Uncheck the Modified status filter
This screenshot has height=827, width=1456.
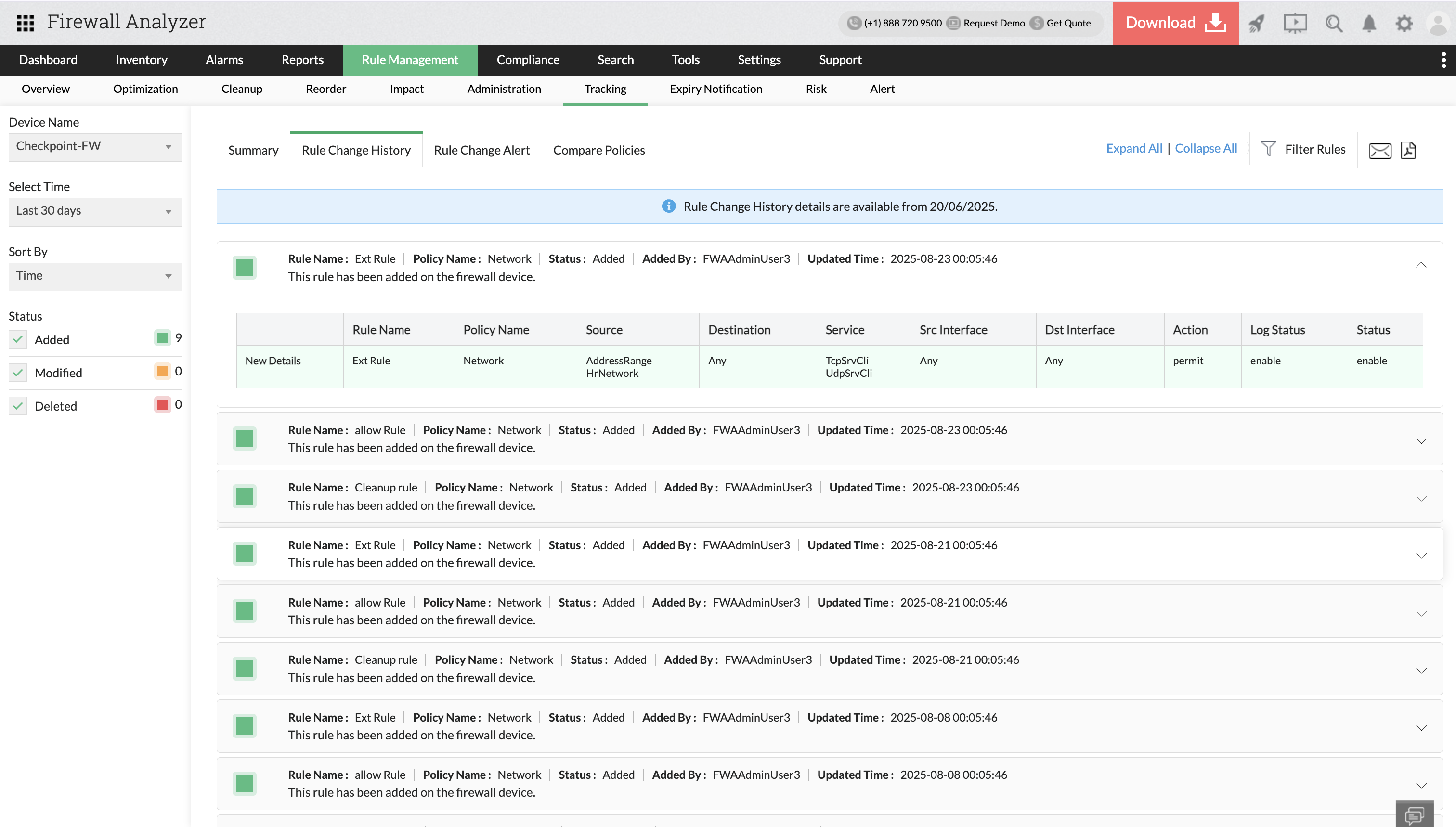coord(18,373)
